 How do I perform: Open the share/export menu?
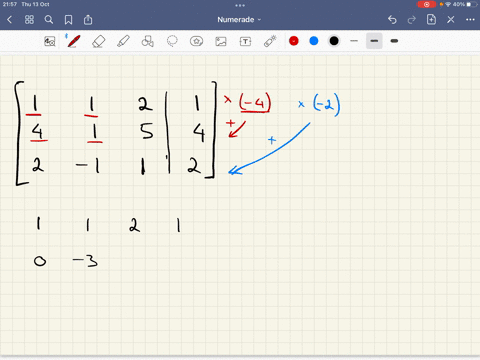coord(88,20)
